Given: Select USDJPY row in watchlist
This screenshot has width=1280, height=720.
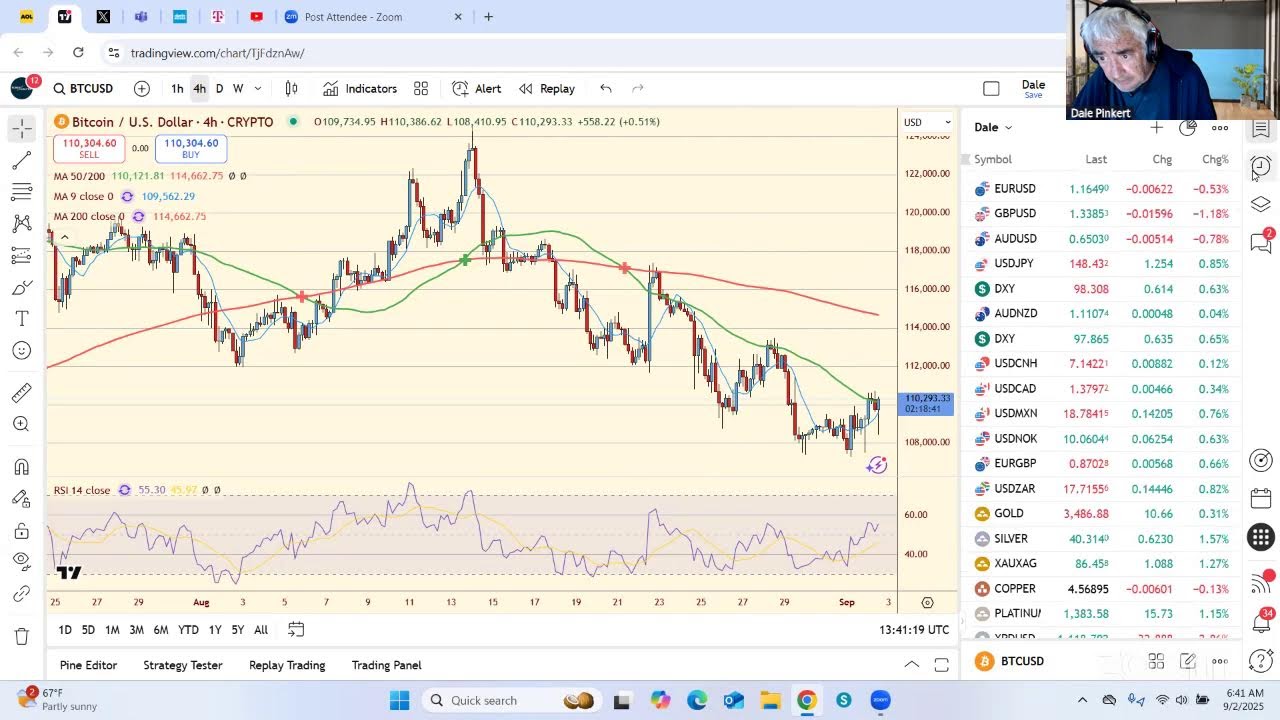Looking at the screenshot, I should point(1101,263).
